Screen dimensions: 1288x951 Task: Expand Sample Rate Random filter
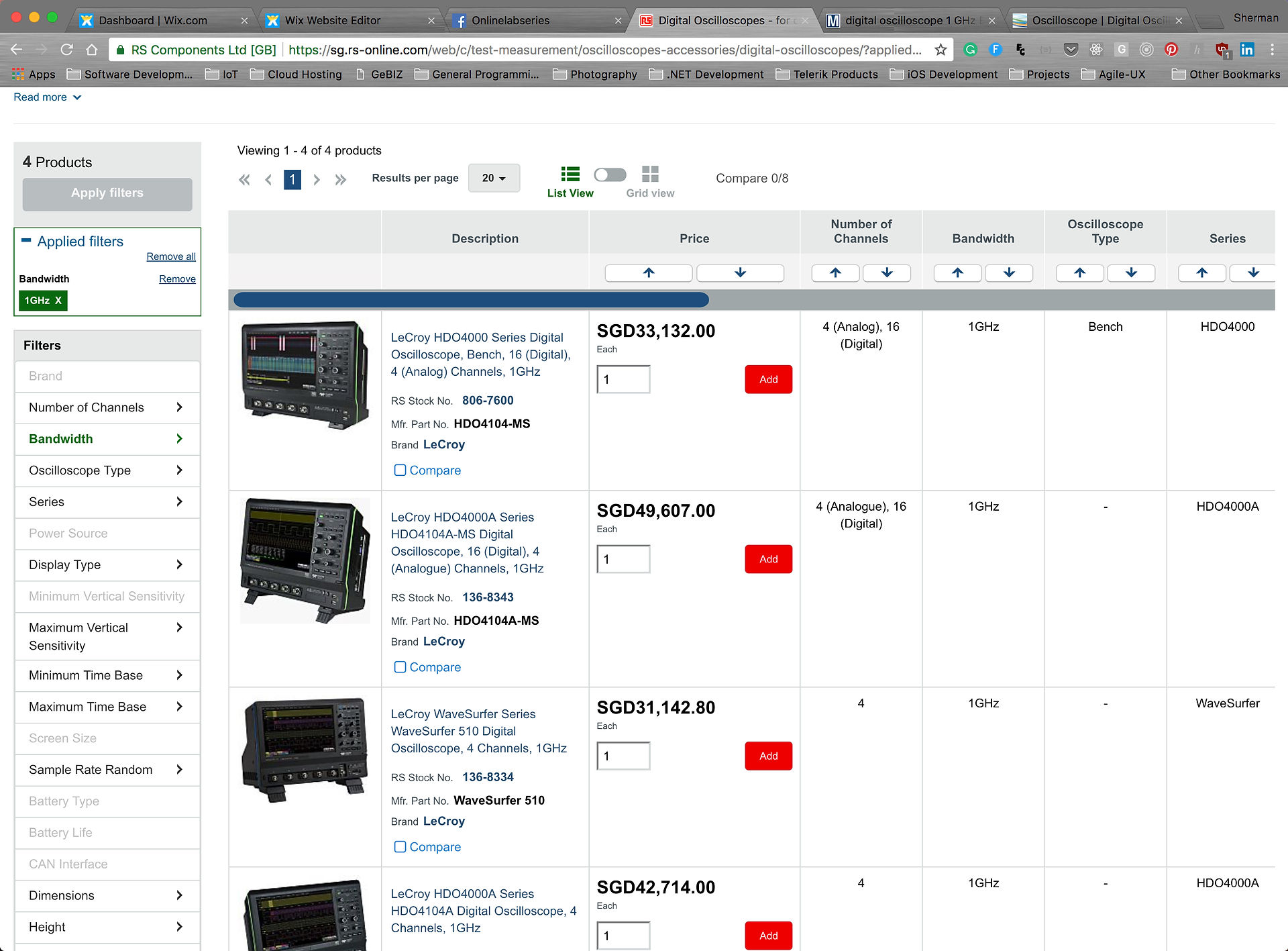(x=107, y=770)
